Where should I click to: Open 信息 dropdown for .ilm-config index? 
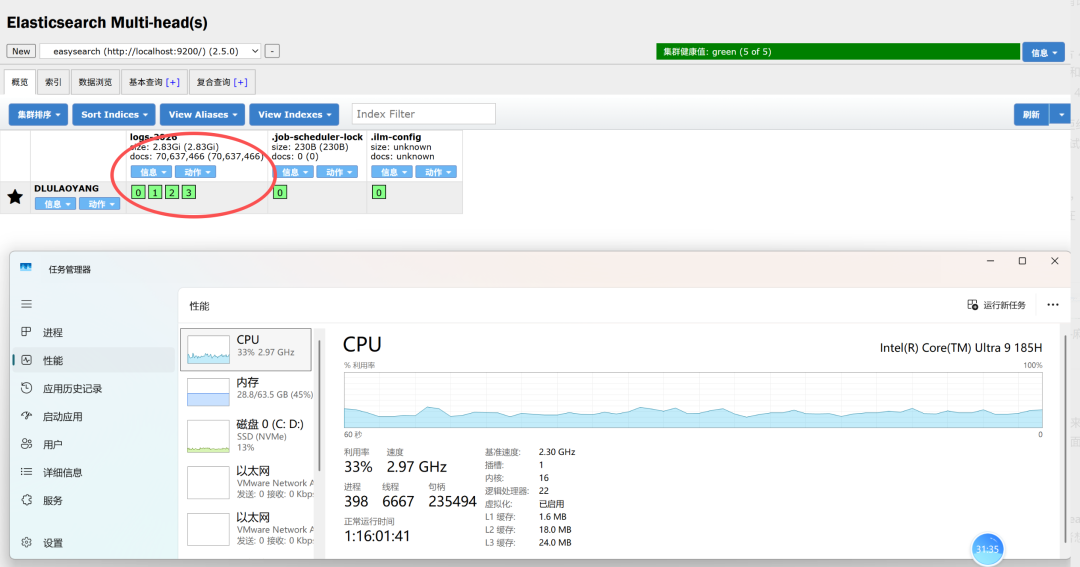point(392,172)
